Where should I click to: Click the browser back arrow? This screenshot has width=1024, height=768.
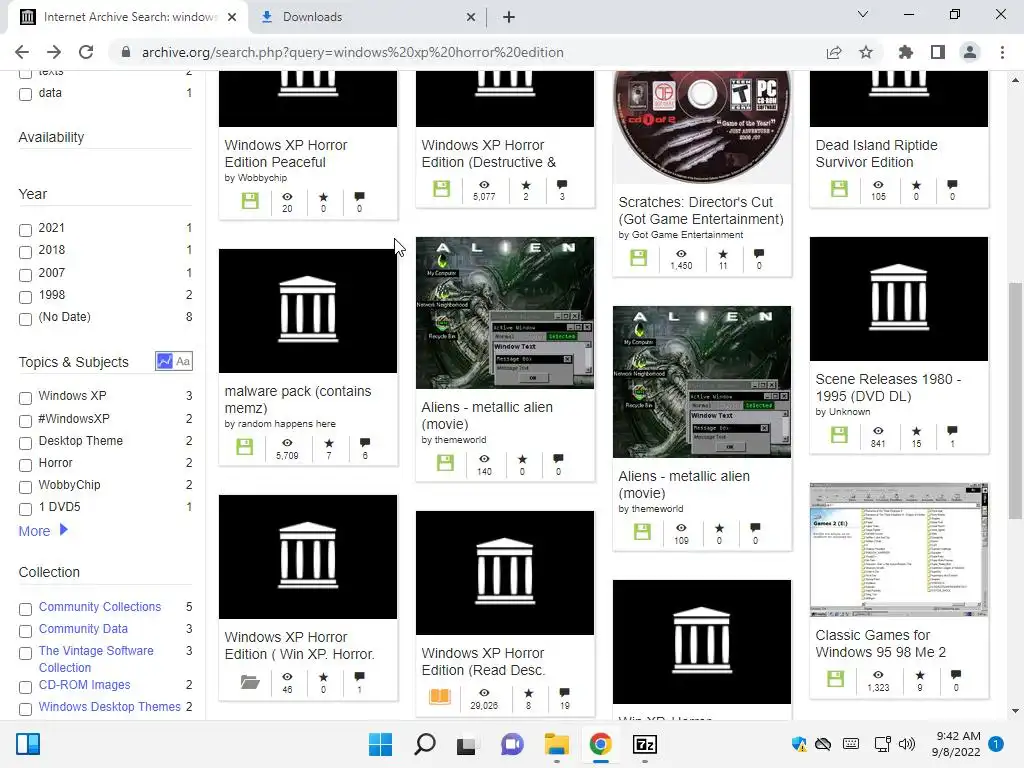click(x=22, y=52)
